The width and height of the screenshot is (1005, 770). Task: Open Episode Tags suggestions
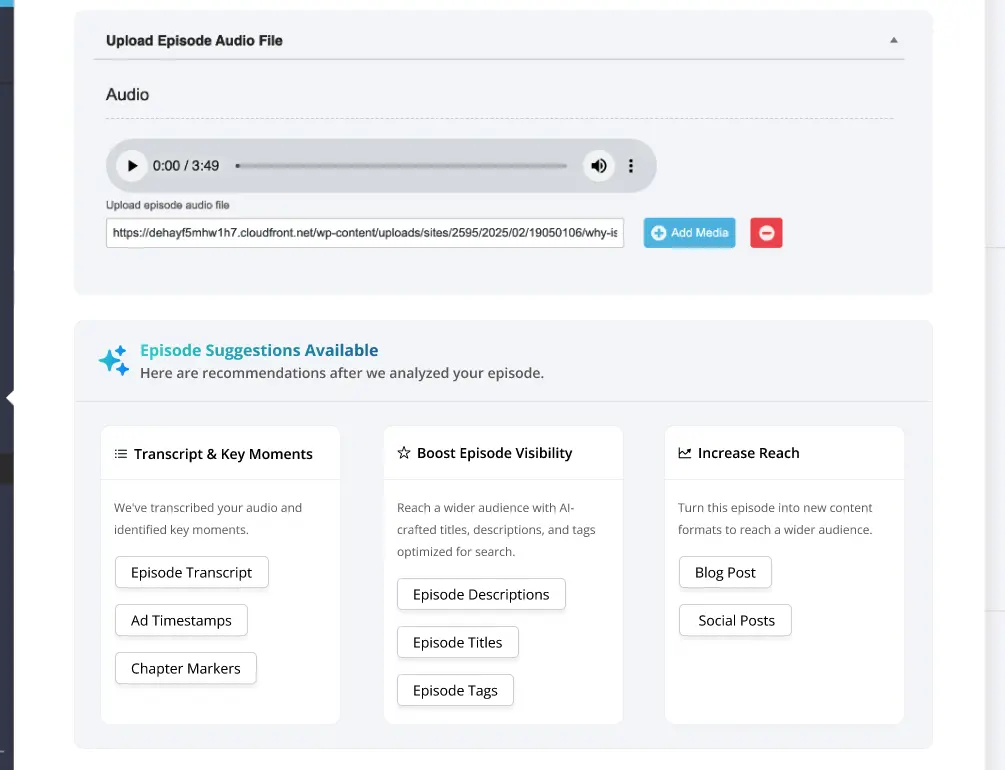[455, 691]
